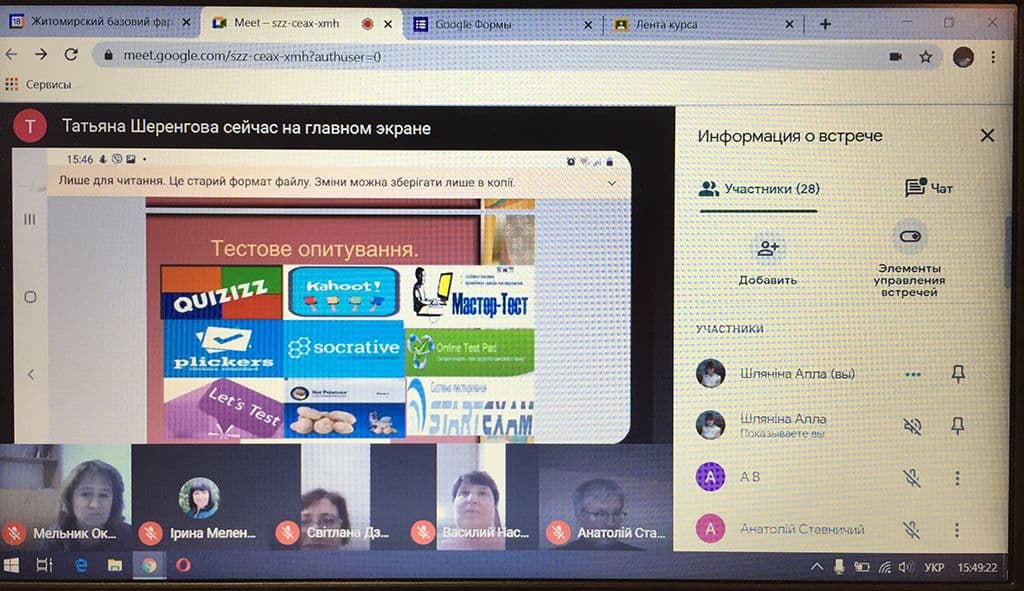Image resolution: width=1024 pixels, height=591 pixels.
Task: Mute Анатолій Ставничий microphone icon
Action: 912,530
